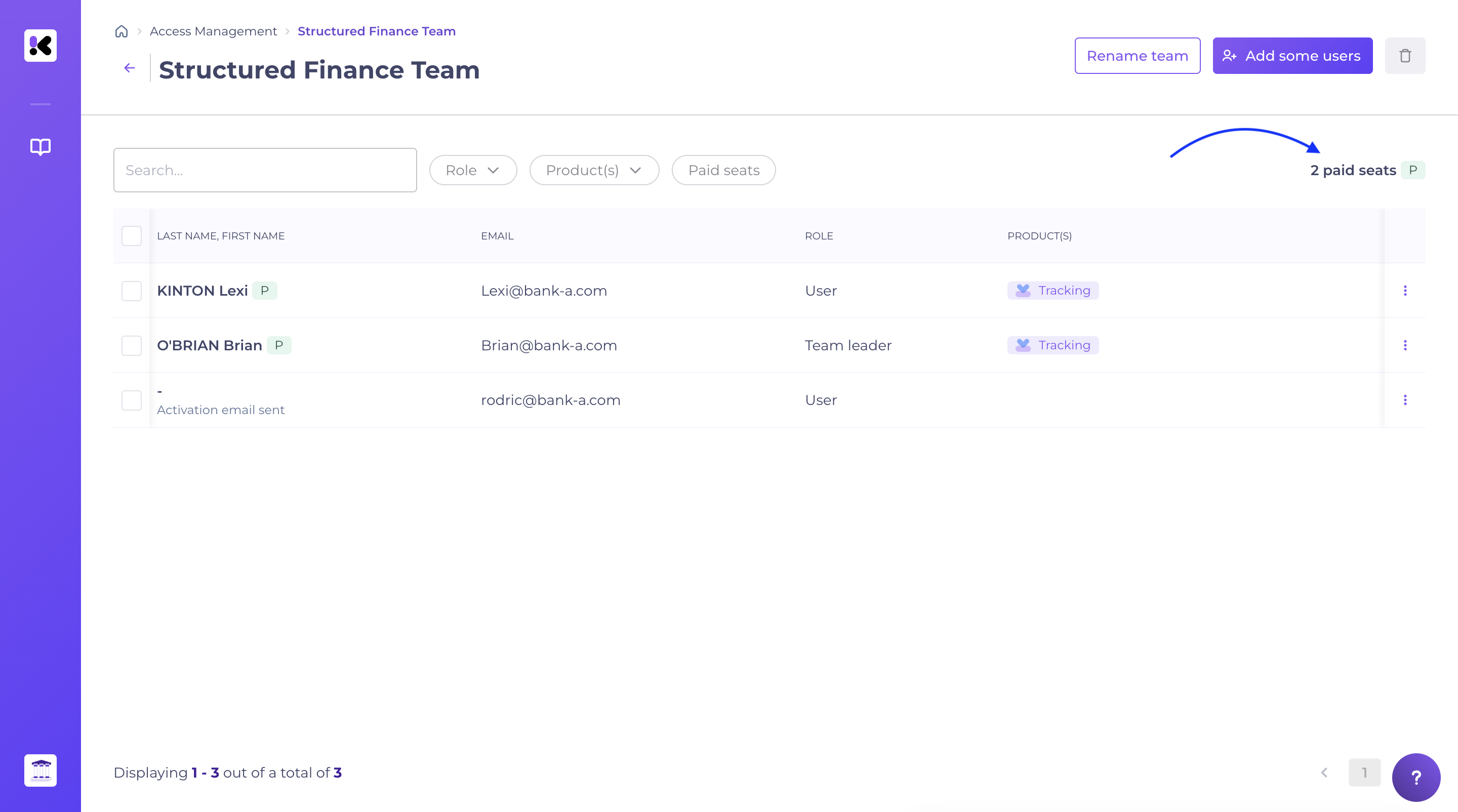Expand the Role filter dropdown
This screenshot has width=1458, height=812.
(473, 170)
